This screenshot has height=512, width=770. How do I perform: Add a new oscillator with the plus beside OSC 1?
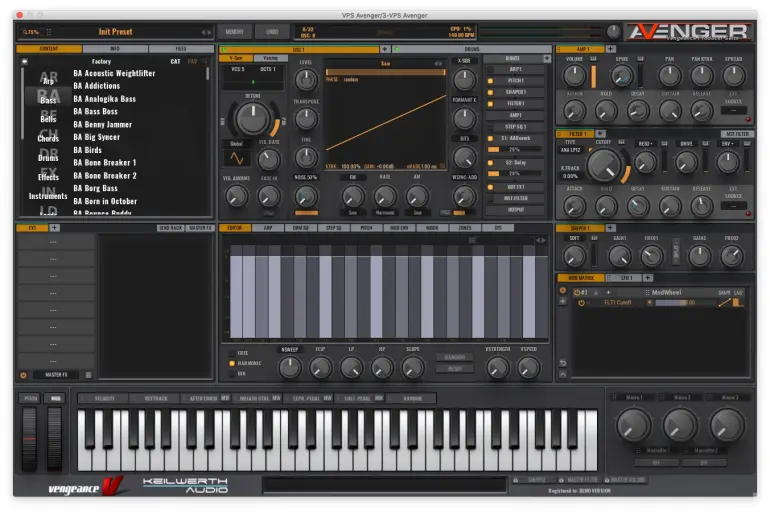pyautogui.click(x=385, y=49)
